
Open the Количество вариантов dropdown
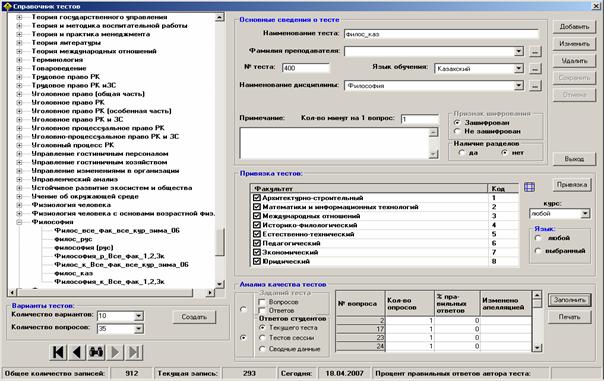coord(139,316)
